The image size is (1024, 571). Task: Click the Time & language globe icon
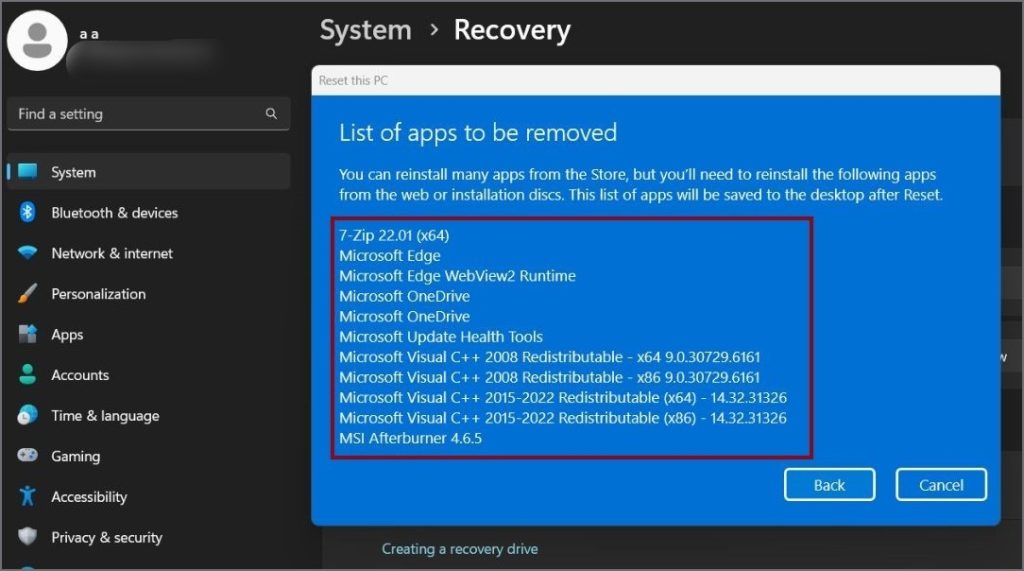(28, 416)
